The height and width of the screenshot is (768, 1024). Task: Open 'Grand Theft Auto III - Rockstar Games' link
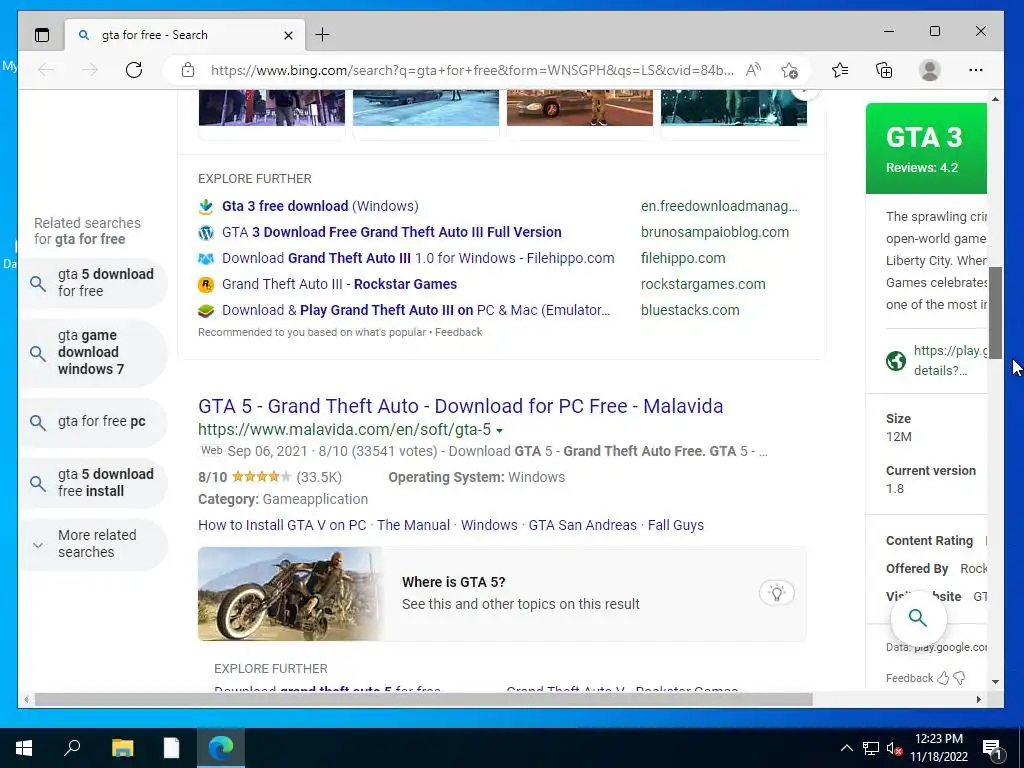click(339, 285)
